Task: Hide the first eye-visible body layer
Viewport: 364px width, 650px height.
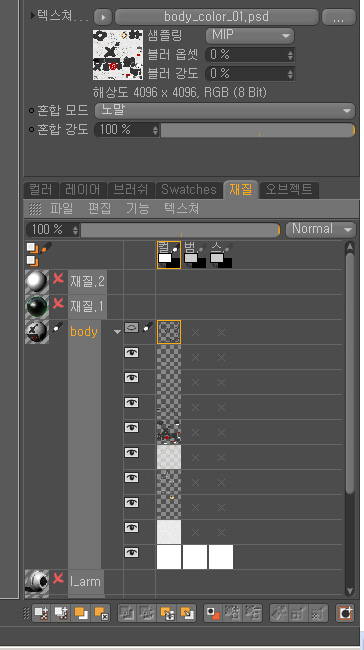Action: pos(131,353)
